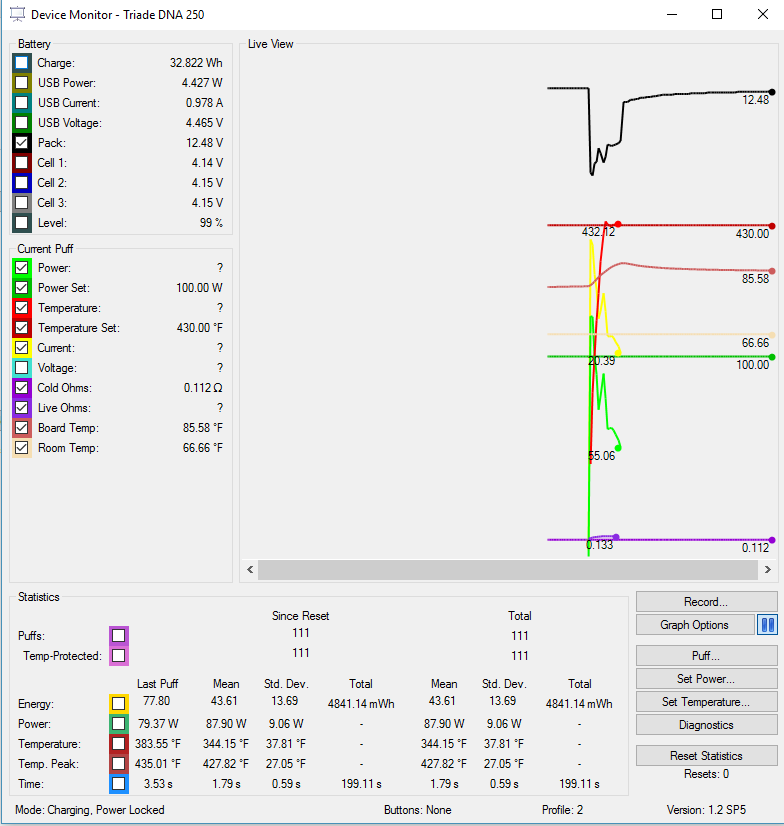
Task: Enable the Charge checkbox in Battery
Action: pos(22,63)
